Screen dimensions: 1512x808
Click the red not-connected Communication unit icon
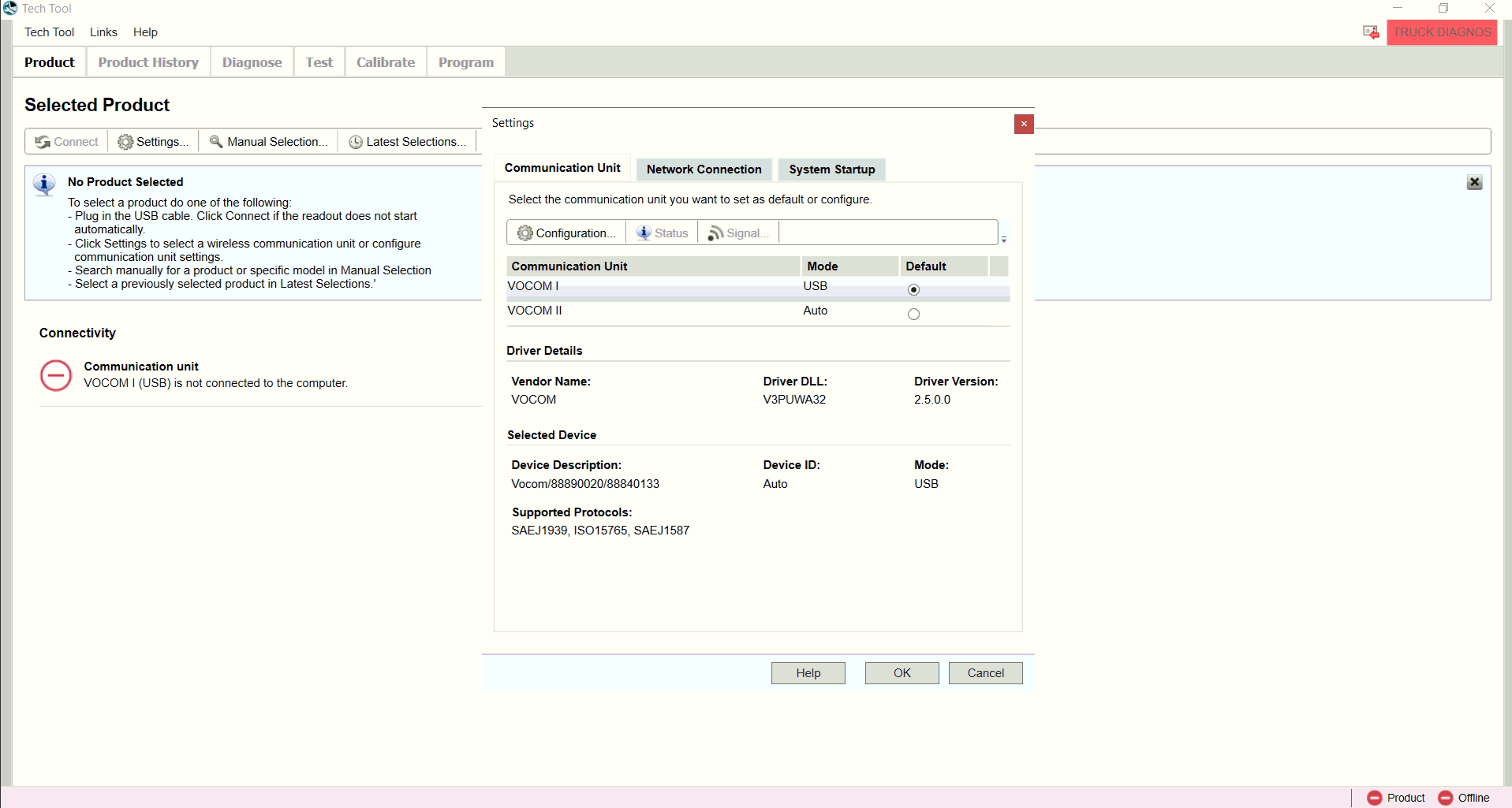56,375
